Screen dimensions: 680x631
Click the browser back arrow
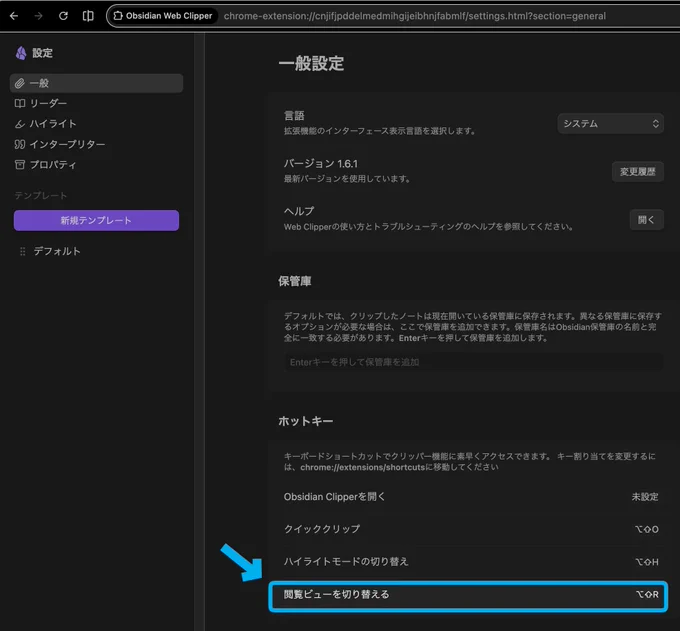point(14,16)
